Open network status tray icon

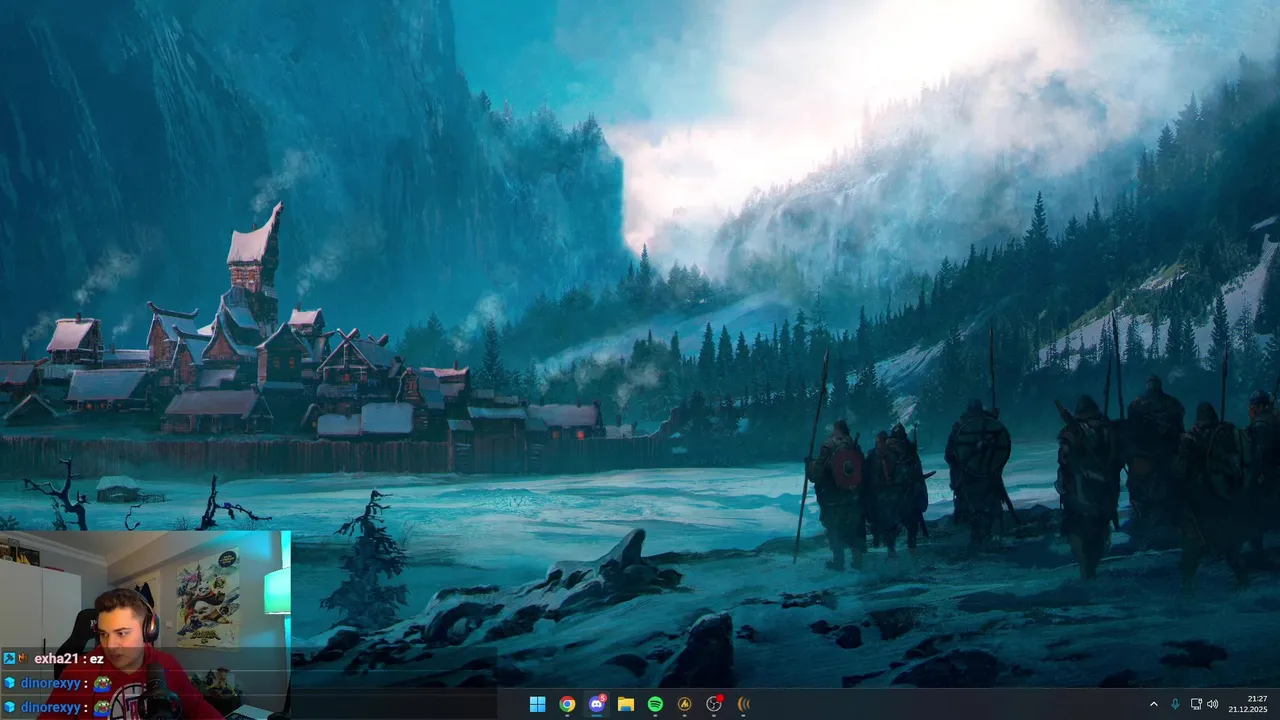(x=1196, y=704)
